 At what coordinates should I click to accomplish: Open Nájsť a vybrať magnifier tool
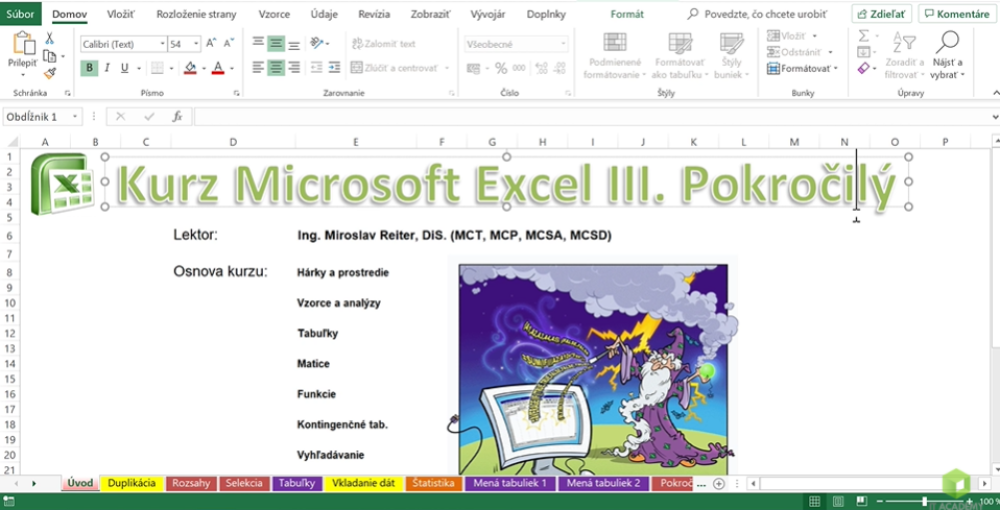pos(946,55)
